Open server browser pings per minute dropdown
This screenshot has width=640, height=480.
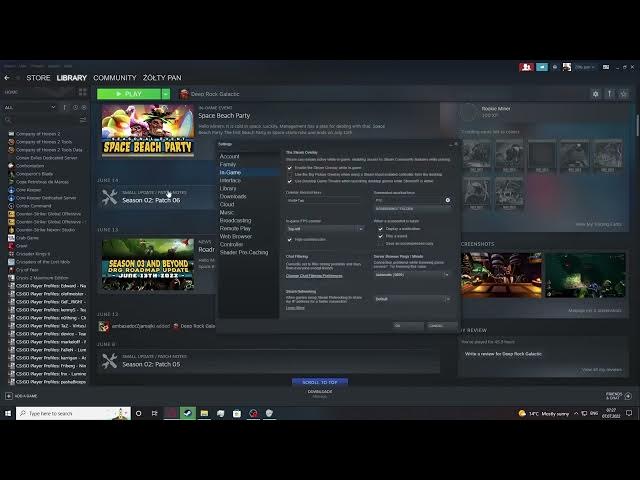tap(412, 275)
